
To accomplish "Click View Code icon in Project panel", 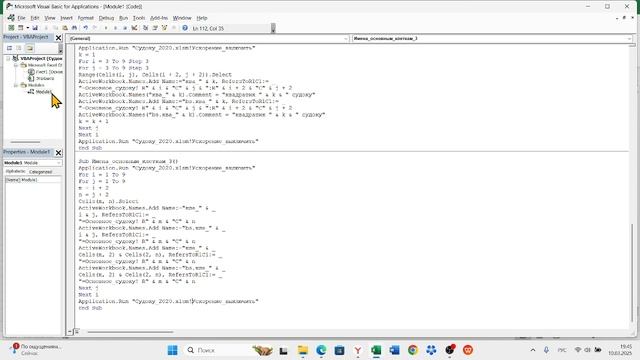I will pyautogui.click(x=9, y=48).
